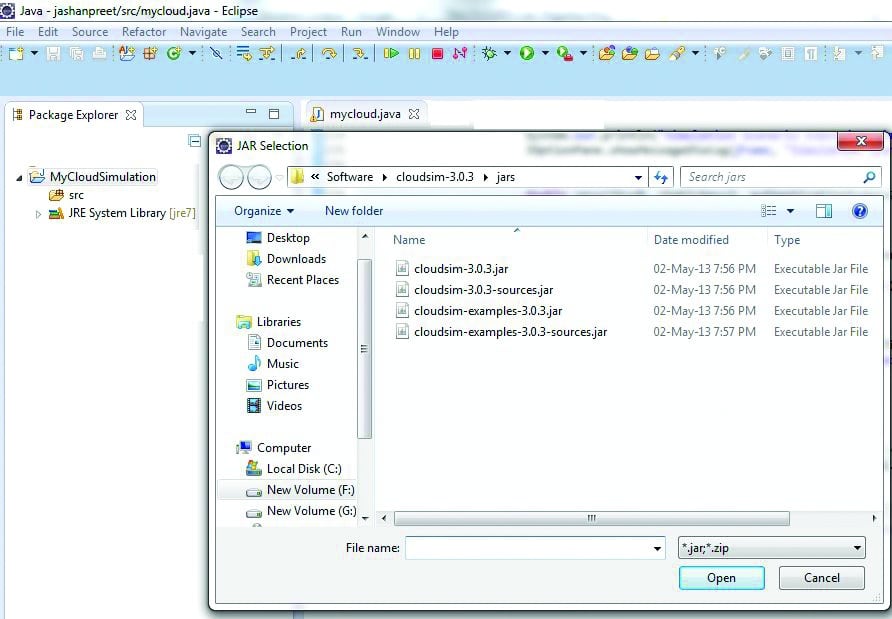
Task: Click the help icon in JAR Selection dialog
Action: pos(858,211)
